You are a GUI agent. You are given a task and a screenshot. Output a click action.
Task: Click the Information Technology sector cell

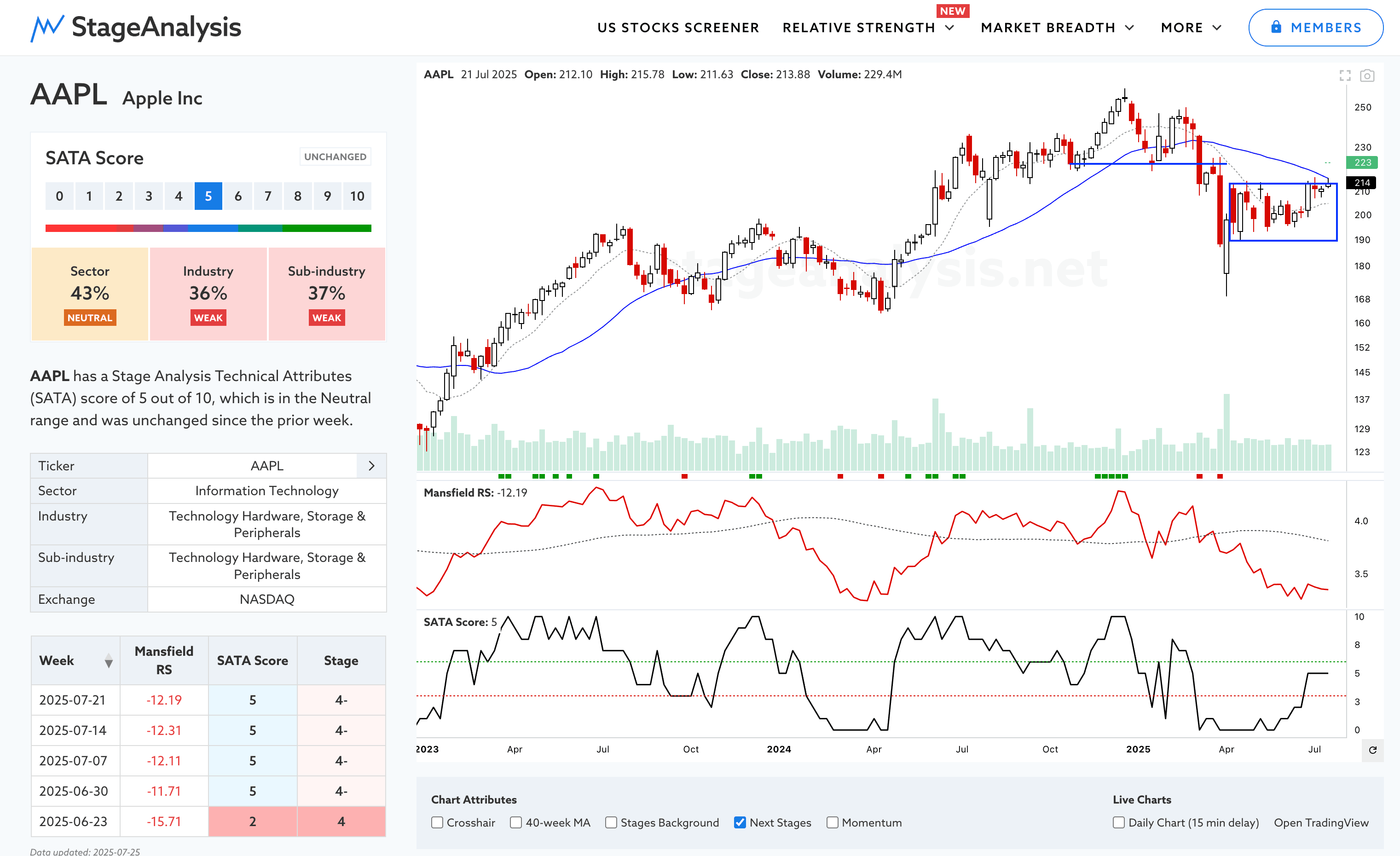point(267,491)
